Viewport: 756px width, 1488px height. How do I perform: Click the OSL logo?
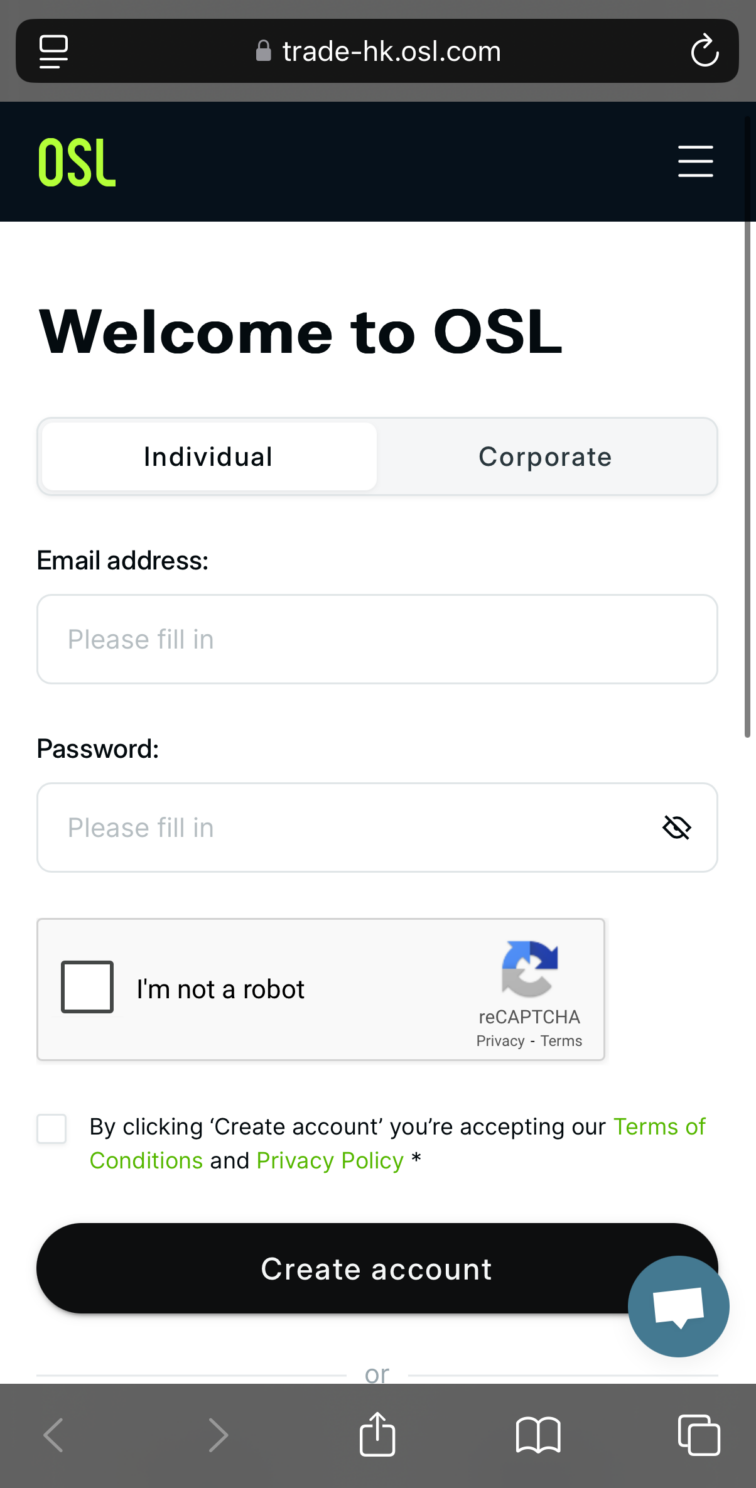point(77,162)
